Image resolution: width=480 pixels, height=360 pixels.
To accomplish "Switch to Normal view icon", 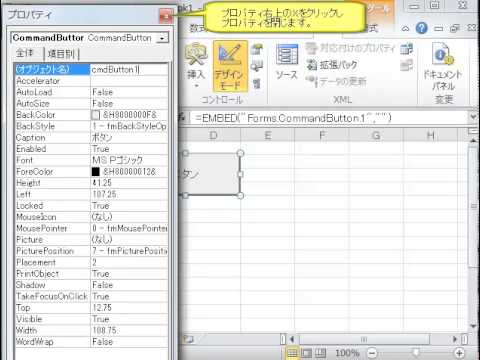I will coord(292,353).
